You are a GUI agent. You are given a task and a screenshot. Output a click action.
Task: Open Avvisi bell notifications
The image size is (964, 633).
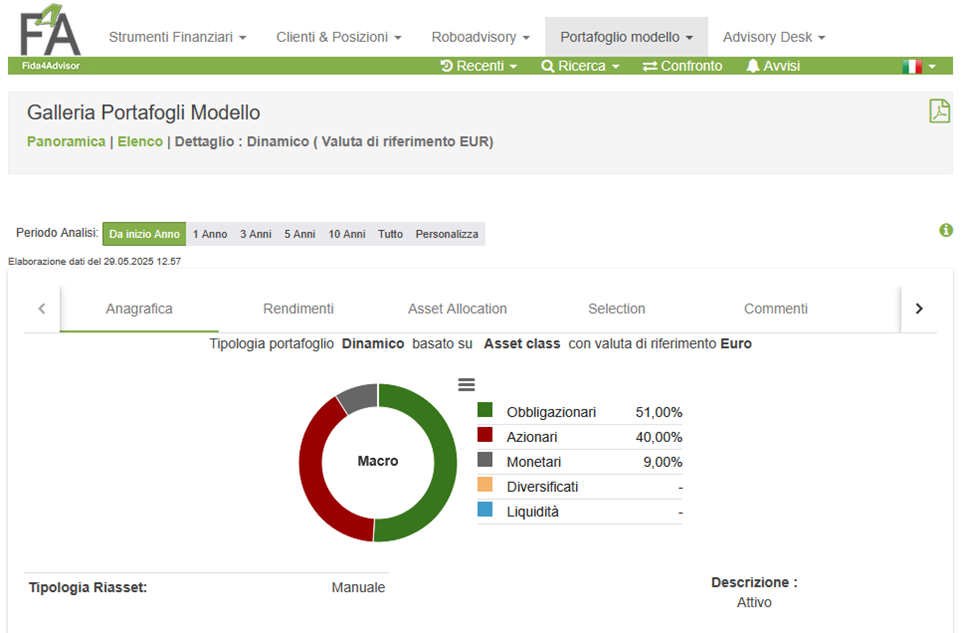point(773,66)
